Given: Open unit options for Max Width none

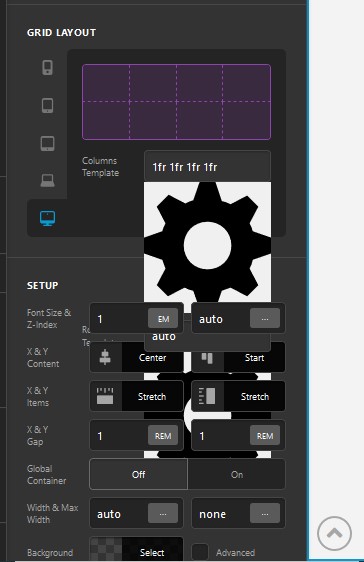Looking at the screenshot, I should (x=265, y=514).
